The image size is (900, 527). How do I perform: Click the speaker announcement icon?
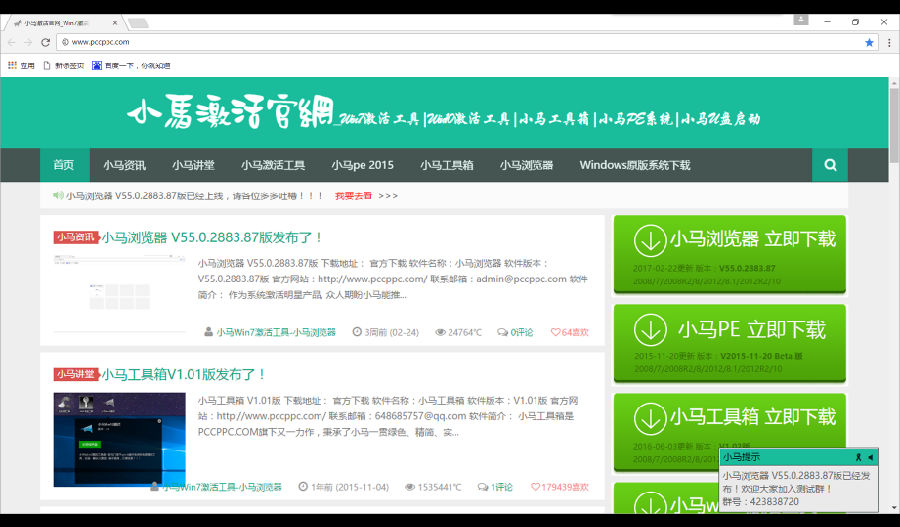point(58,195)
